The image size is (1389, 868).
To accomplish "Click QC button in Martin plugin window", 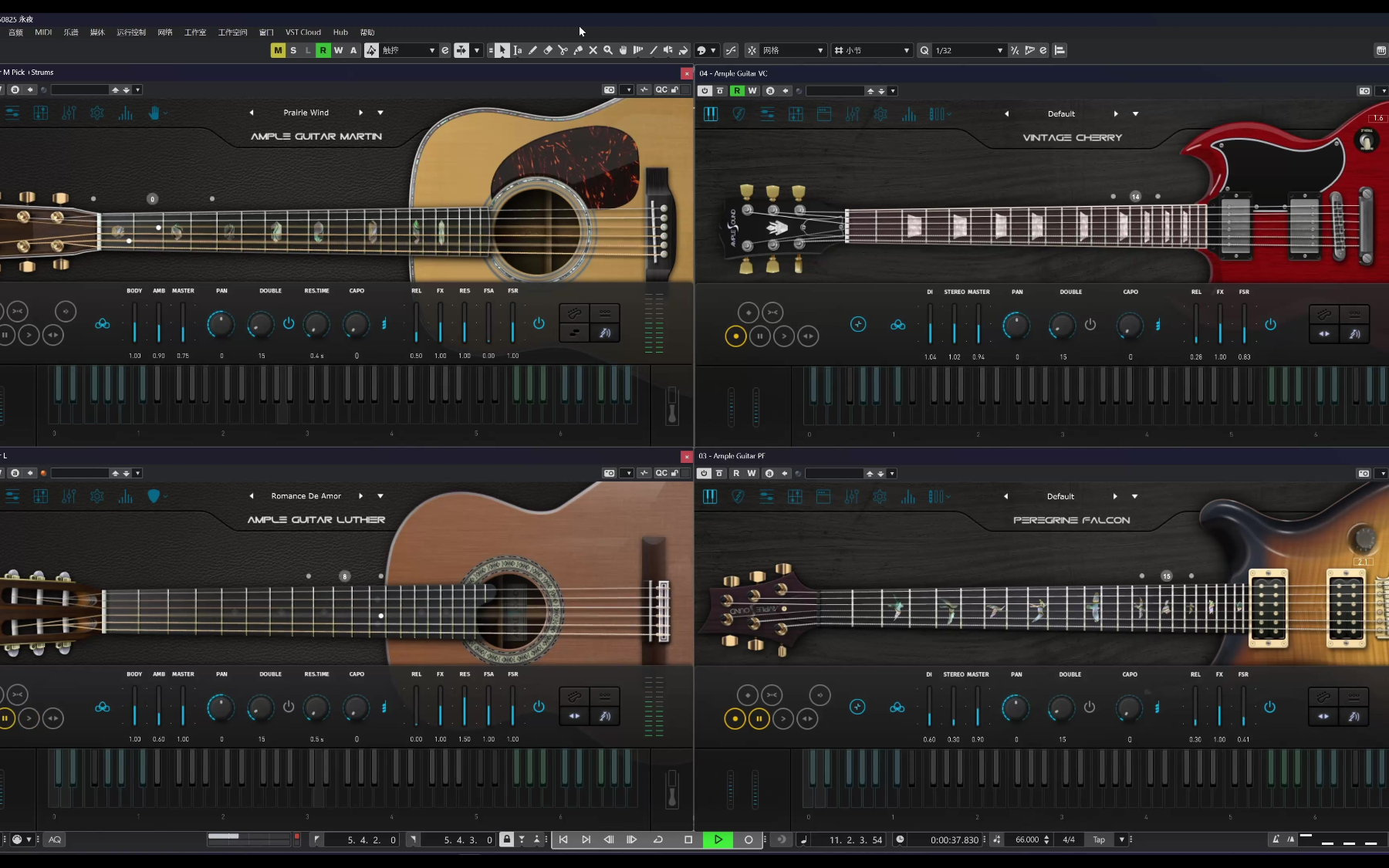I will click(x=661, y=90).
